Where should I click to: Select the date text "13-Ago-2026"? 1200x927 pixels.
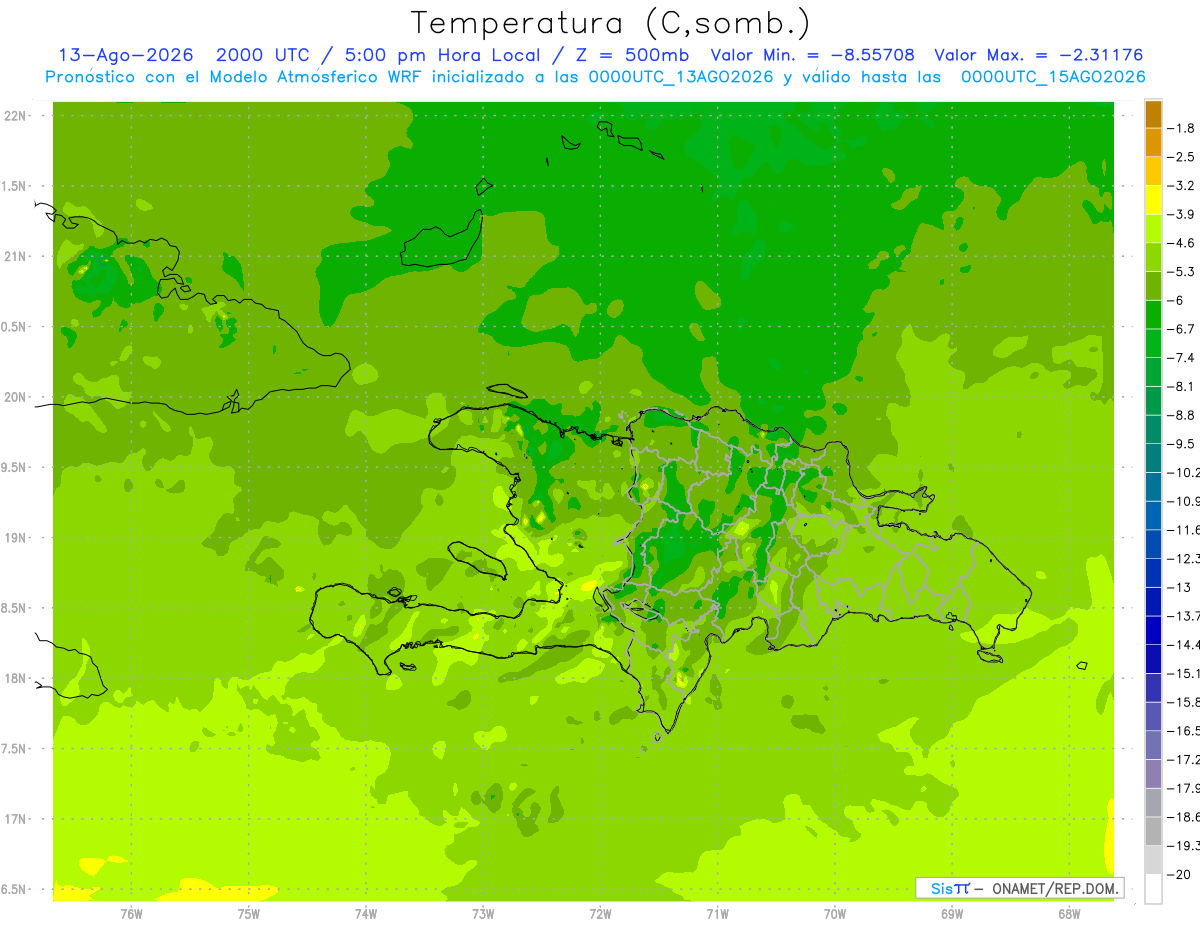[x=126, y=55]
